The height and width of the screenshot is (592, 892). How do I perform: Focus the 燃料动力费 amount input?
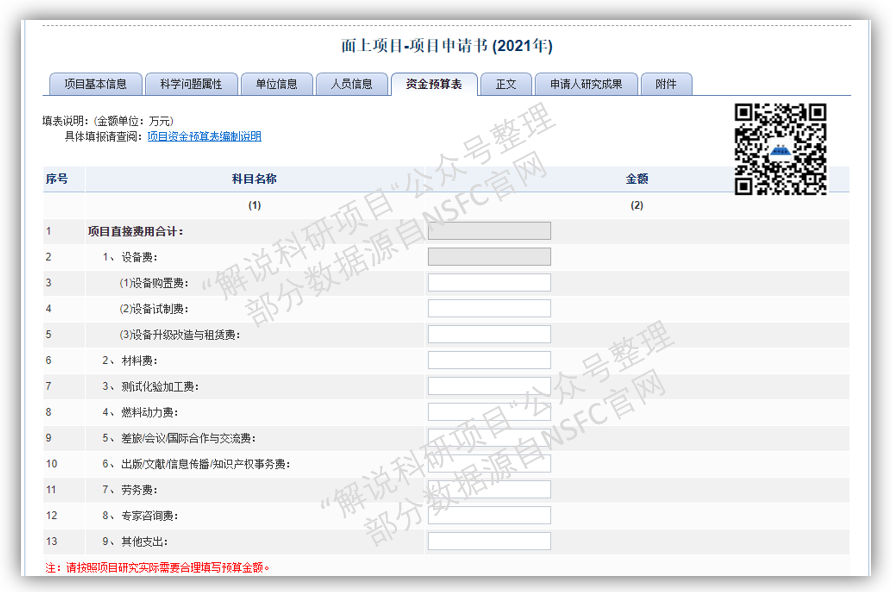489,412
